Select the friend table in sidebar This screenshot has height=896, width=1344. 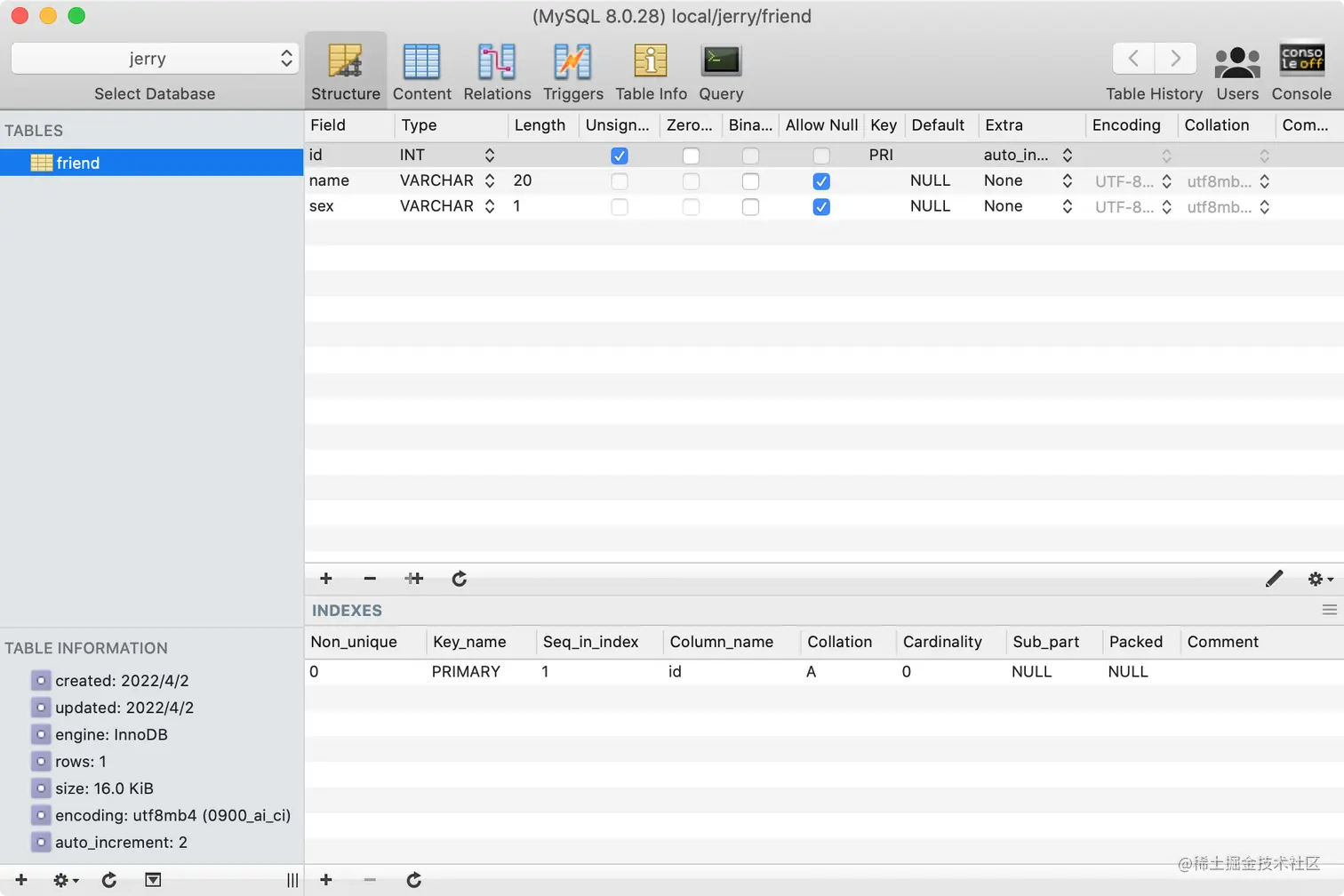152,163
